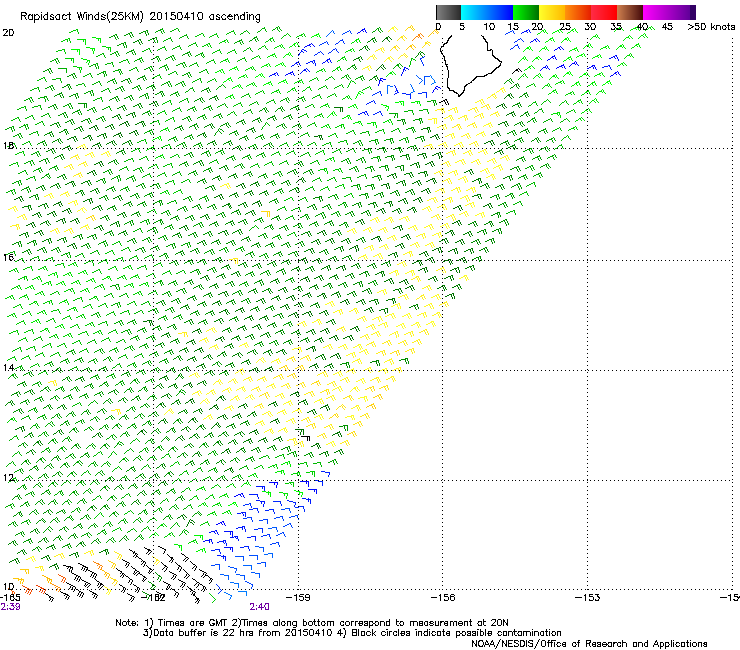Viewport: 740px width, 650px height.
Task: Click the gray 0-5 knots color swatch
Action: pyautogui.click(x=448, y=12)
